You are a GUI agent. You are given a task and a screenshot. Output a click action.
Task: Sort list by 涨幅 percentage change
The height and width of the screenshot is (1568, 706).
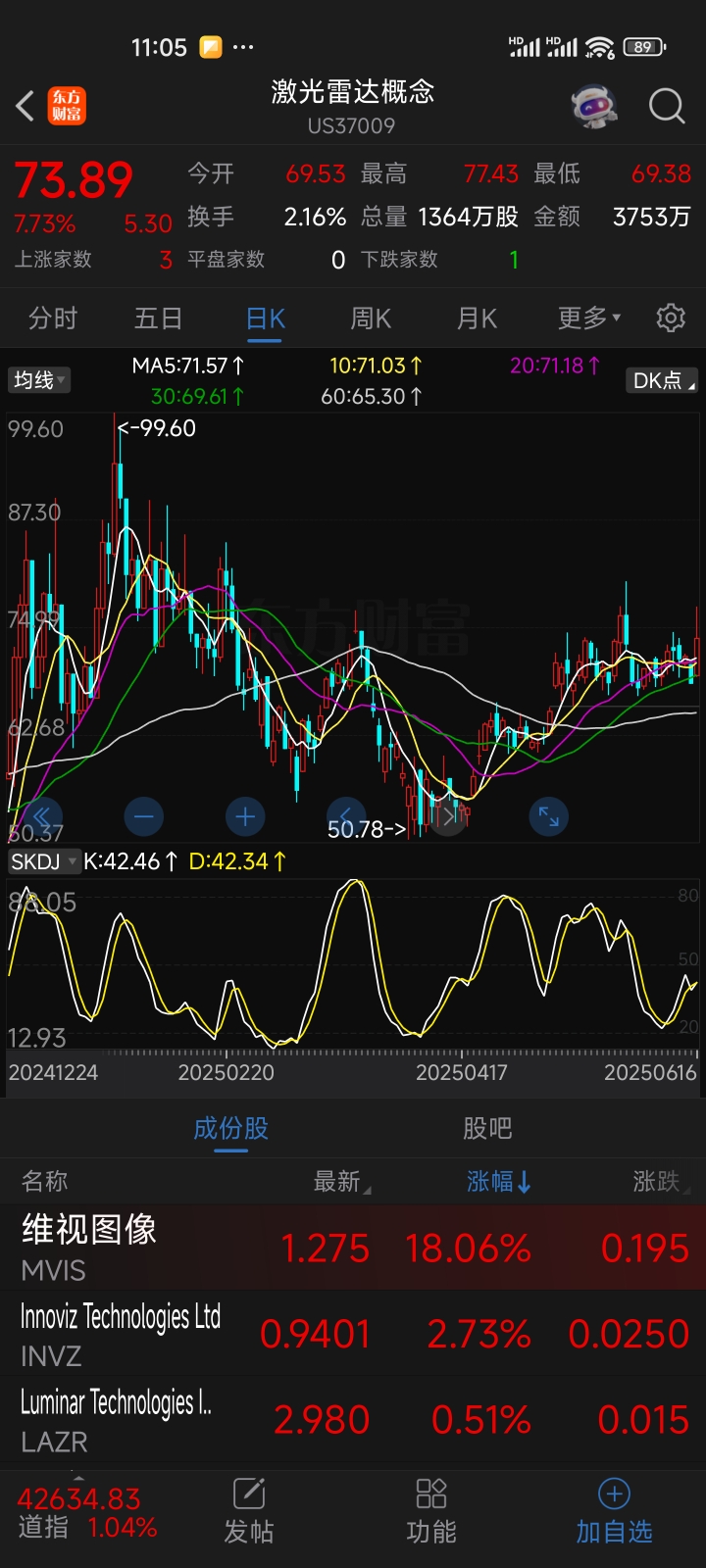click(499, 1182)
